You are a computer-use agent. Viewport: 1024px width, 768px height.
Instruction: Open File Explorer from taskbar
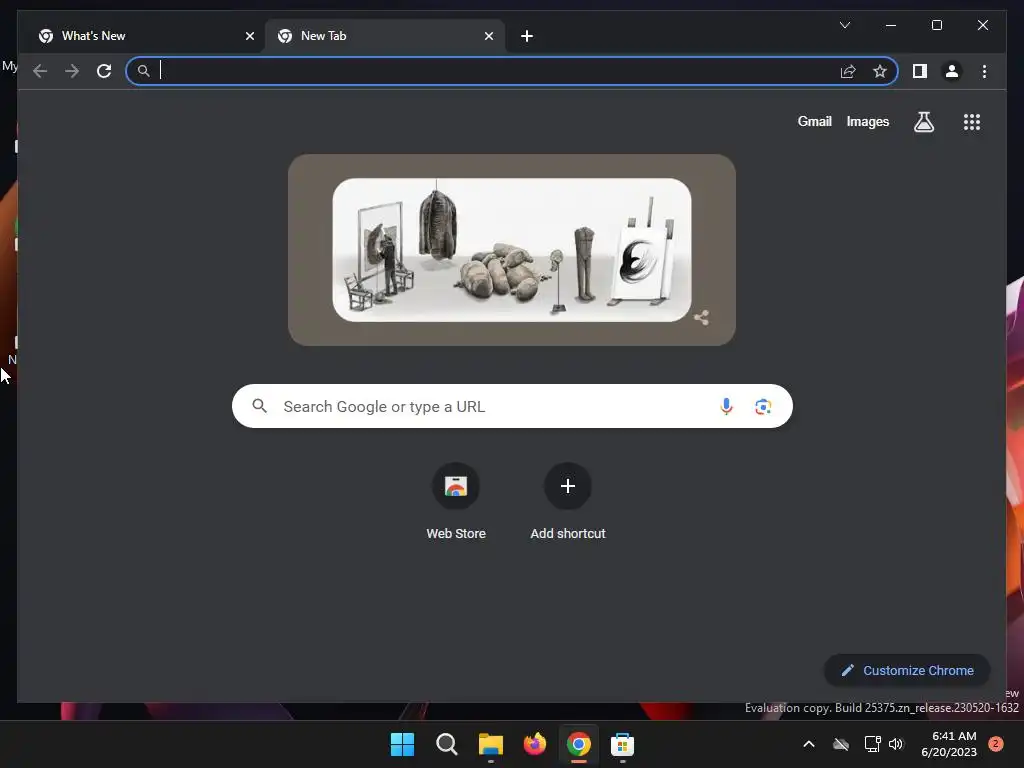[490, 744]
